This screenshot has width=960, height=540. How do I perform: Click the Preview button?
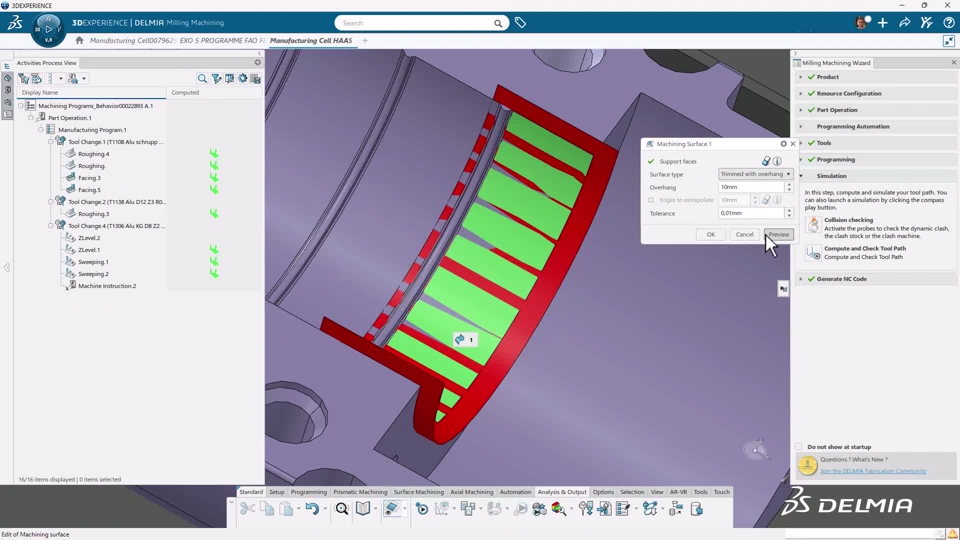coord(779,234)
